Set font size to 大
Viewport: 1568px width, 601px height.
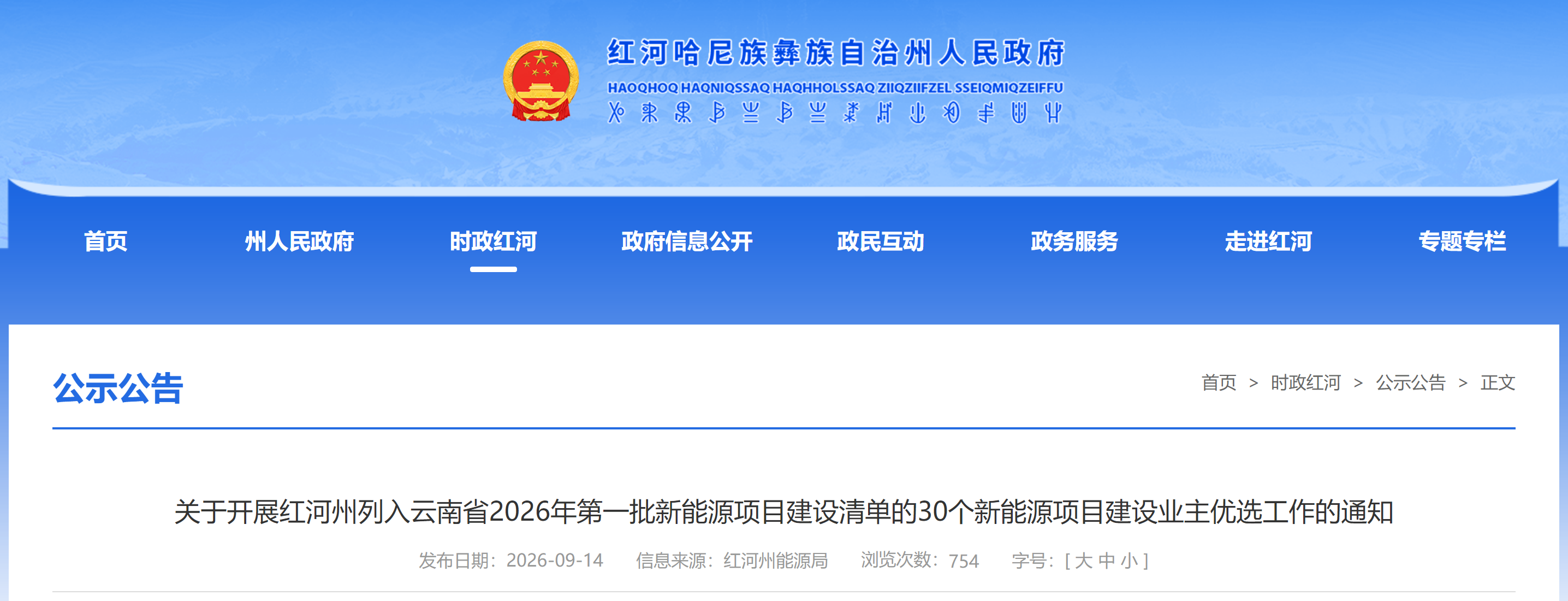tap(1083, 561)
